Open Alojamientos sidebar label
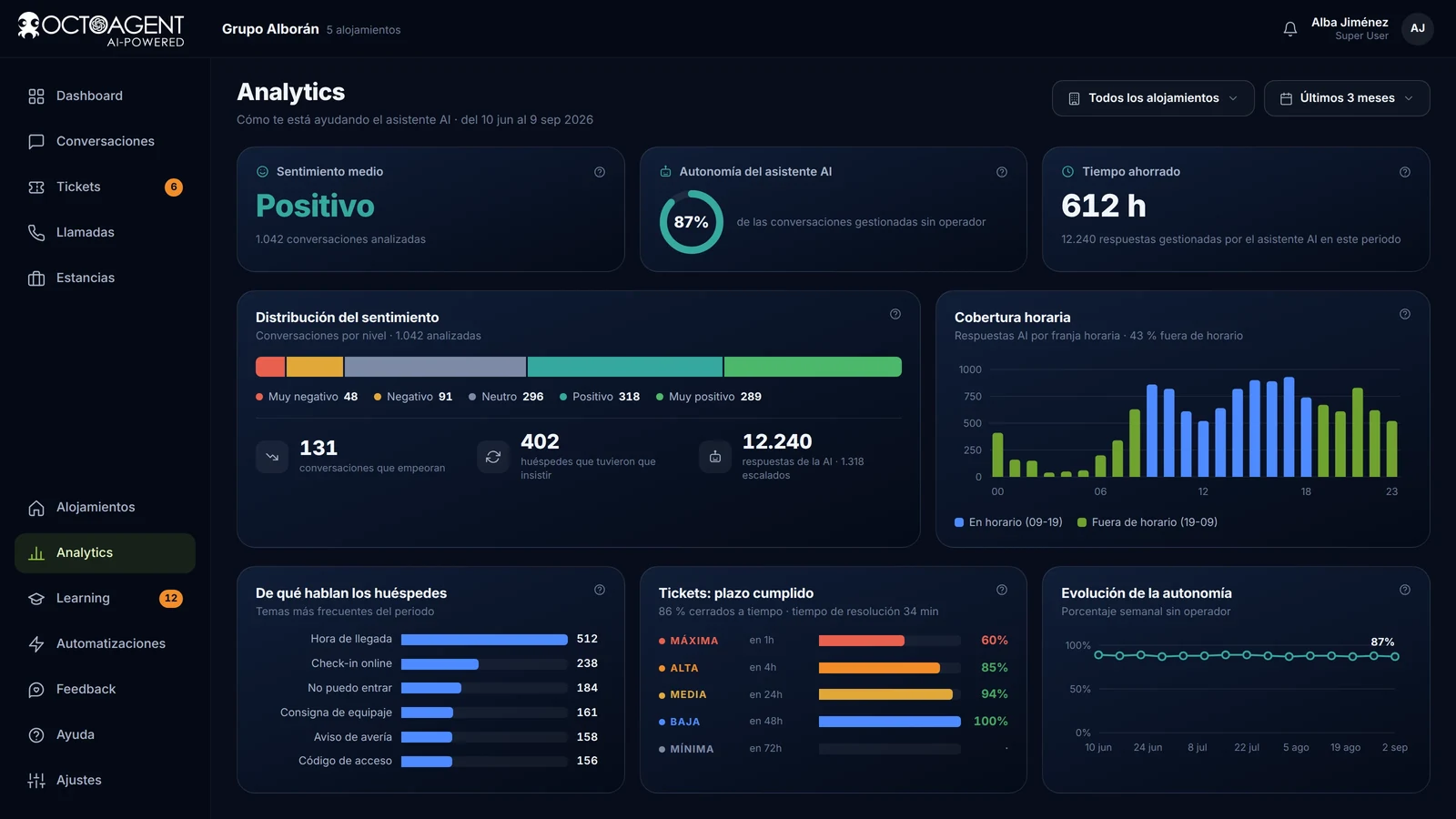This screenshot has width=1456, height=819. pos(96,508)
